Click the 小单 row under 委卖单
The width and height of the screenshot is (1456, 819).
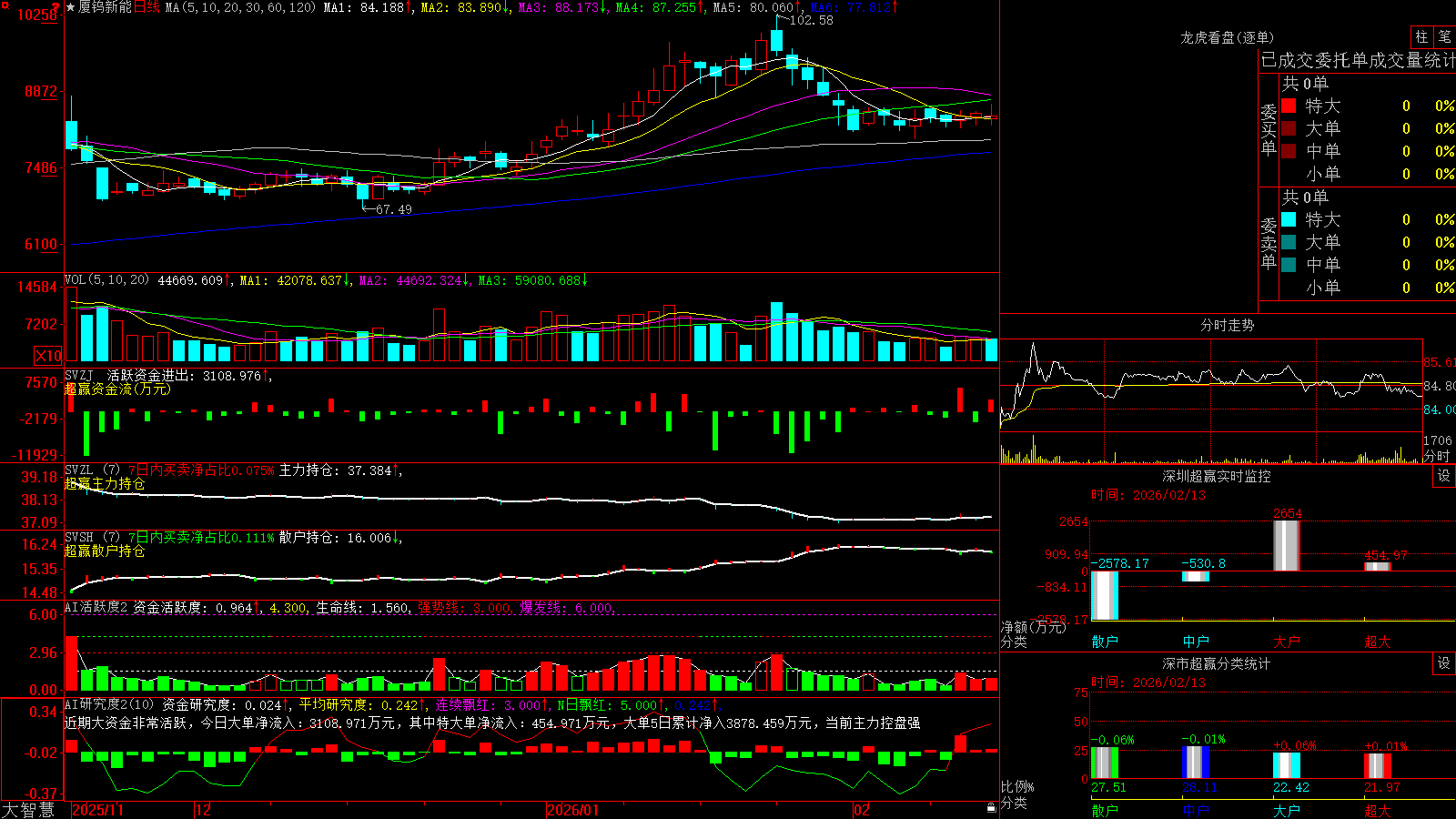click(x=1368, y=288)
